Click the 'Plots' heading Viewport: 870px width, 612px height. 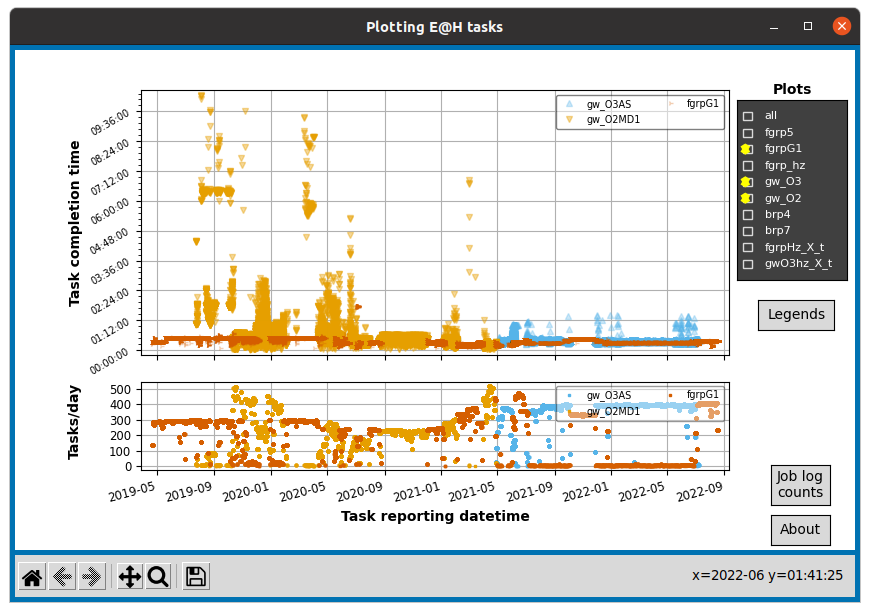tap(792, 89)
